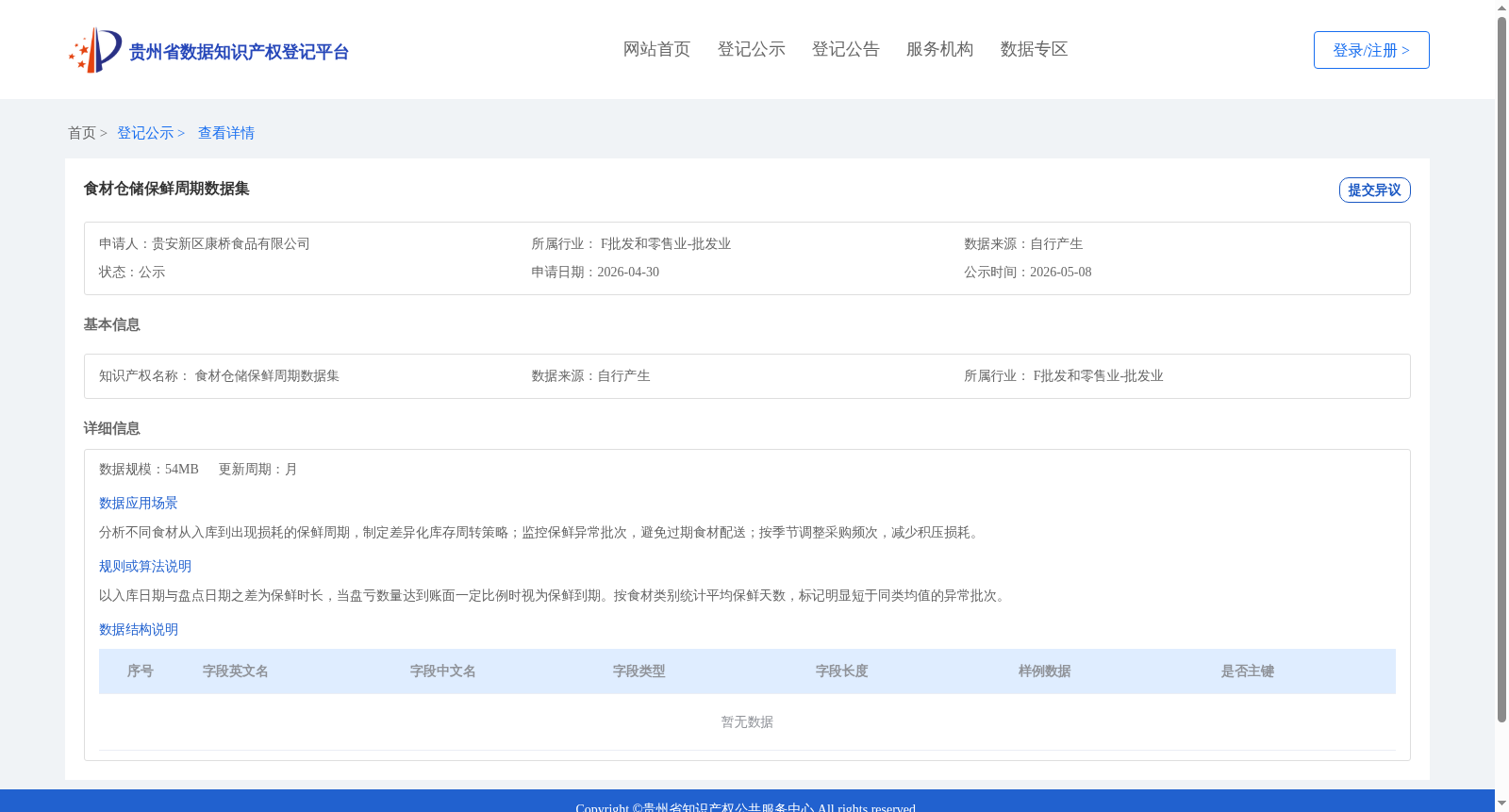Screen dimensions: 1509x812
Task: Open 登记公告 navigation item
Action: [x=845, y=49]
